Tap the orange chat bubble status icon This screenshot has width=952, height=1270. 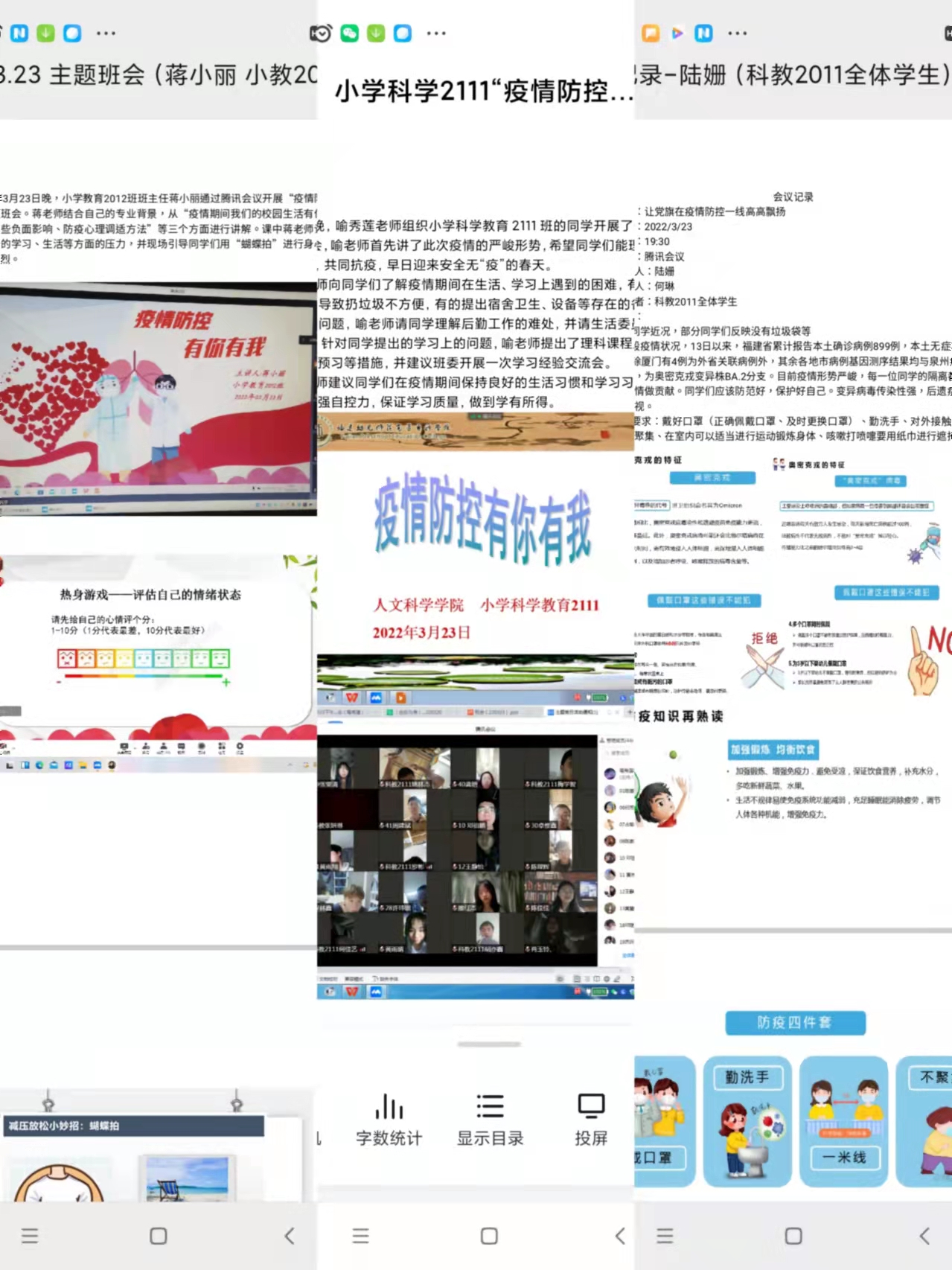pyautogui.click(x=650, y=33)
